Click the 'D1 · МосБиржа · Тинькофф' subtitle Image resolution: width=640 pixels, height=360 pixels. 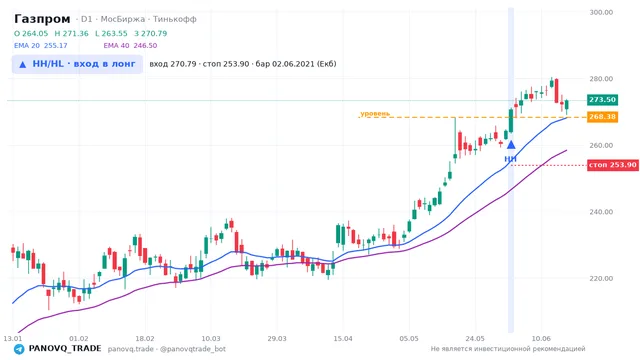point(139,19)
